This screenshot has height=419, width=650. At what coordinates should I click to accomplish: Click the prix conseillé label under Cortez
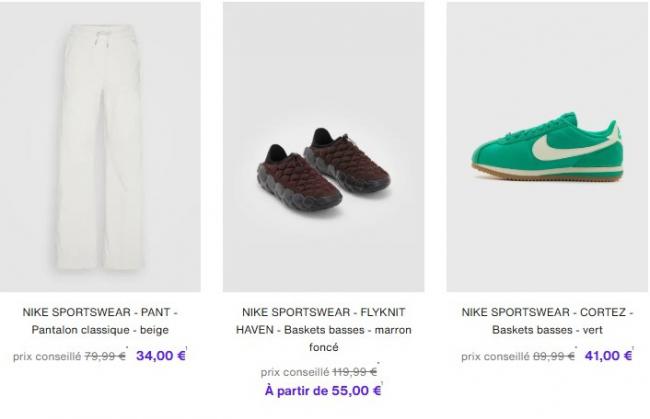(x=495, y=356)
